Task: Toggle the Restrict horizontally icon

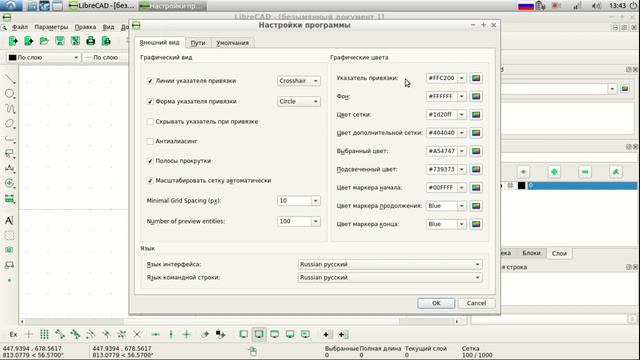Action: click(x=156, y=335)
